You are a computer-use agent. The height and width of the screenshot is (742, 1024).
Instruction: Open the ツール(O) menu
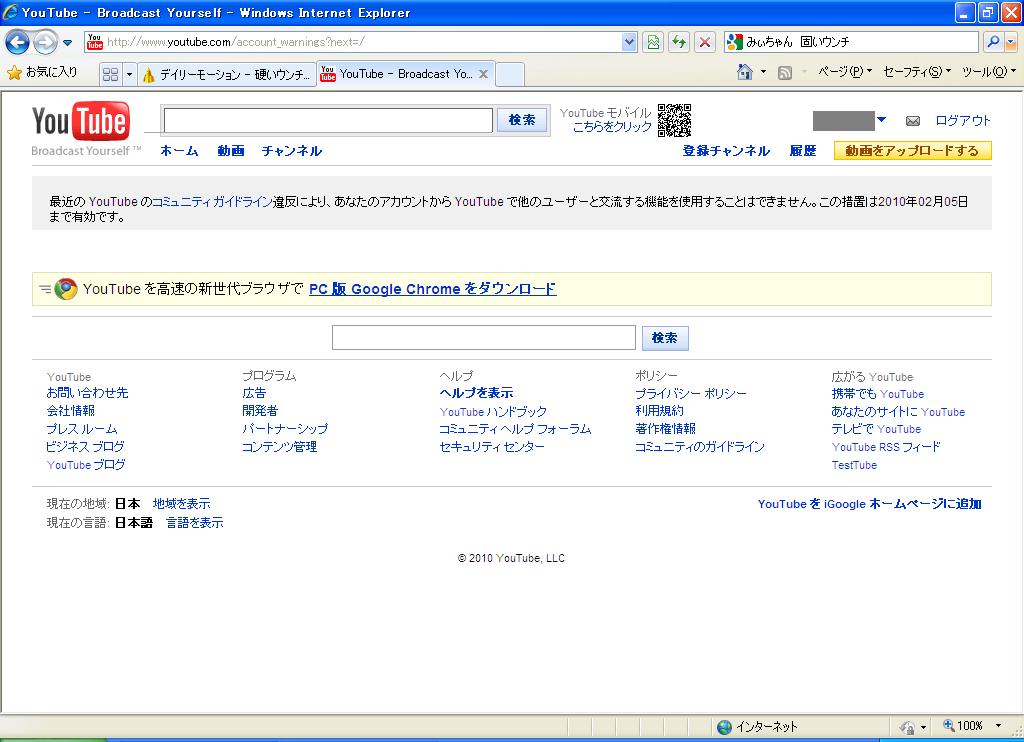tap(989, 72)
